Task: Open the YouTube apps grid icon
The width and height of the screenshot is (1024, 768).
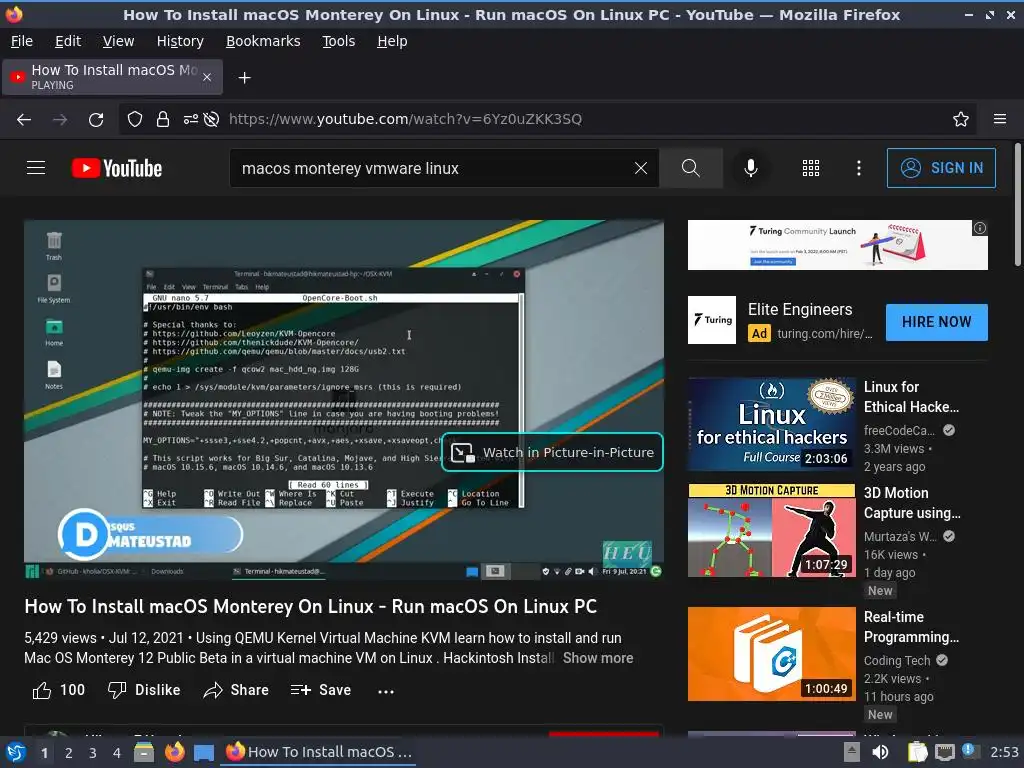Action: click(810, 168)
